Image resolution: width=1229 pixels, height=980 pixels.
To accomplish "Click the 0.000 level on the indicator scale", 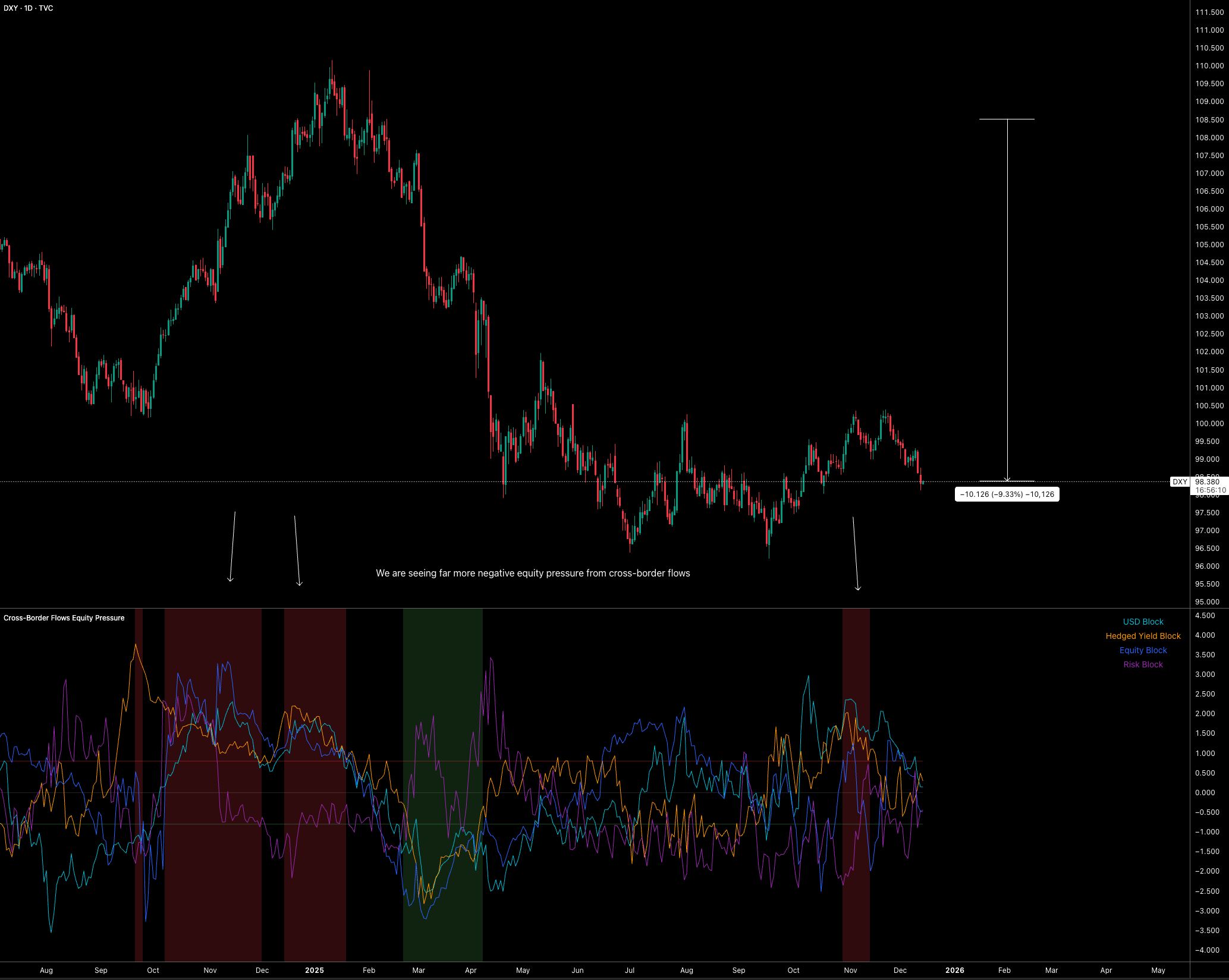I will click(1205, 793).
